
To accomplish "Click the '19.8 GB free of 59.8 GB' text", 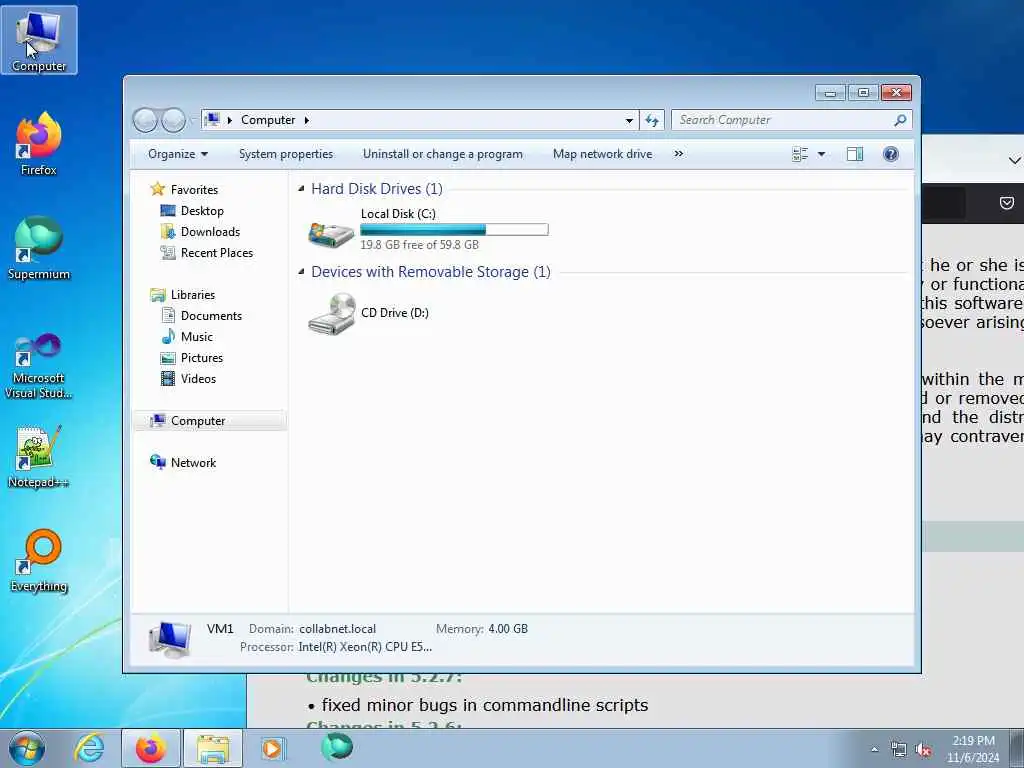I will [x=419, y=245].
